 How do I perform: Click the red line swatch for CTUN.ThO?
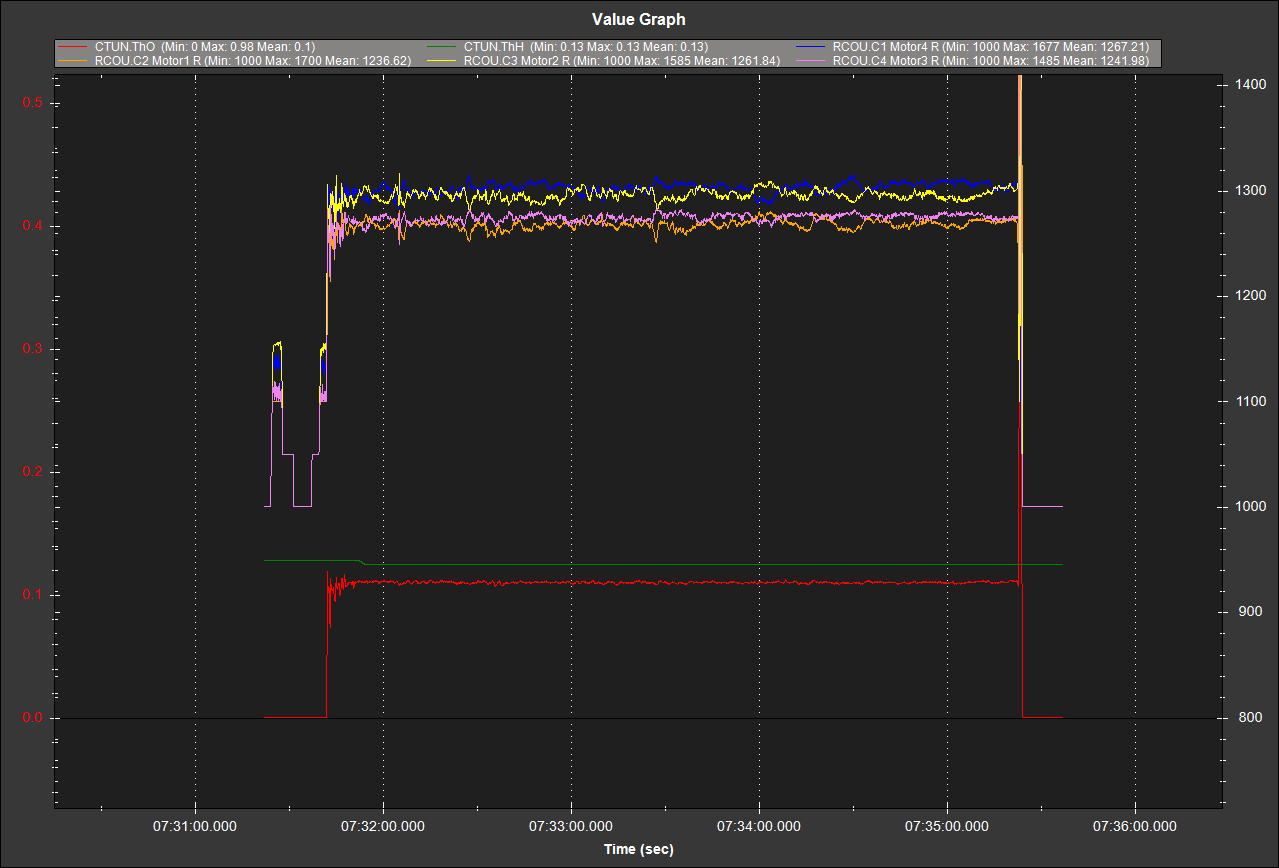click(x=75, y=47)
